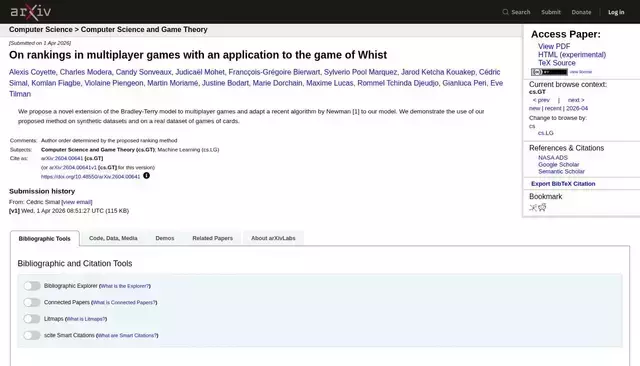Click What is Litmaps? link
This screenshot has height=366, width=640.
[86, 319]
